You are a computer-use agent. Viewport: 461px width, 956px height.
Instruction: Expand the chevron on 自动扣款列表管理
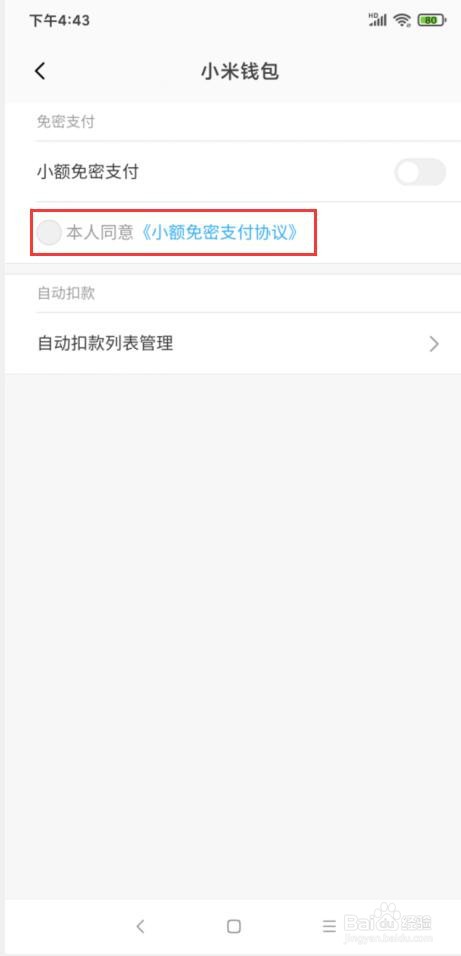click(434, 344)
